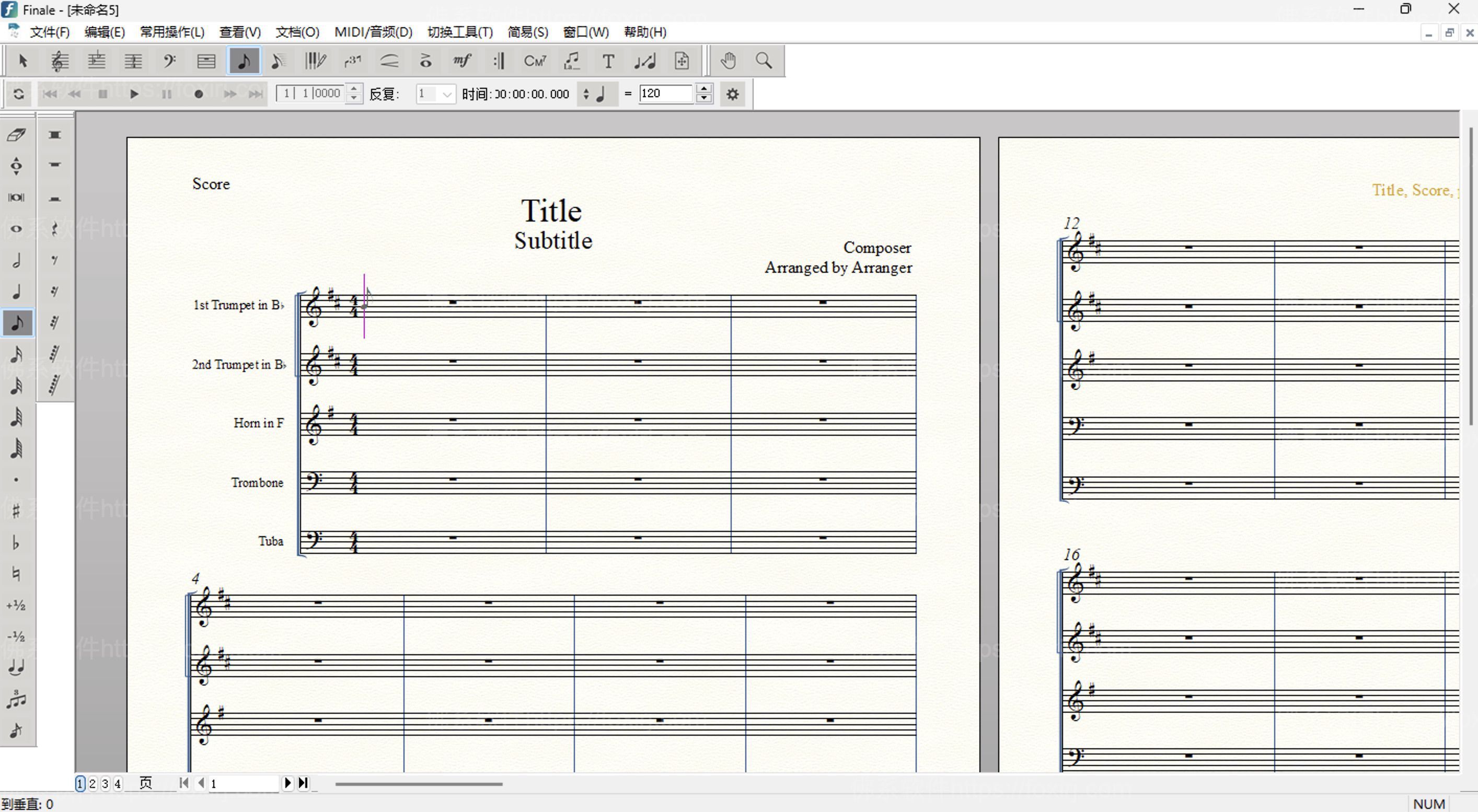This screenshot has height=812, width=1478.
Task: Enable the augmentation dot in palette
Action: click(x=17, y=480)
